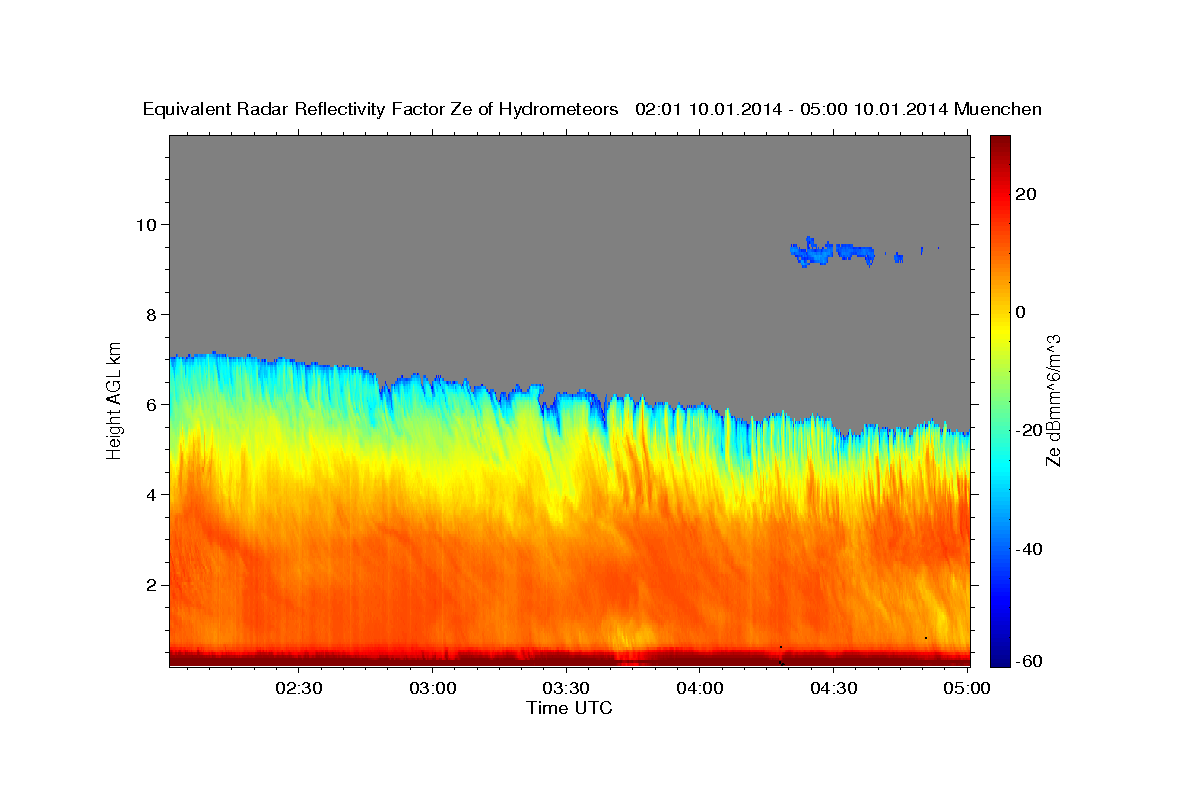Click the '04:30' time tick label
1200x800 pixels.
[x=833, y=688]
